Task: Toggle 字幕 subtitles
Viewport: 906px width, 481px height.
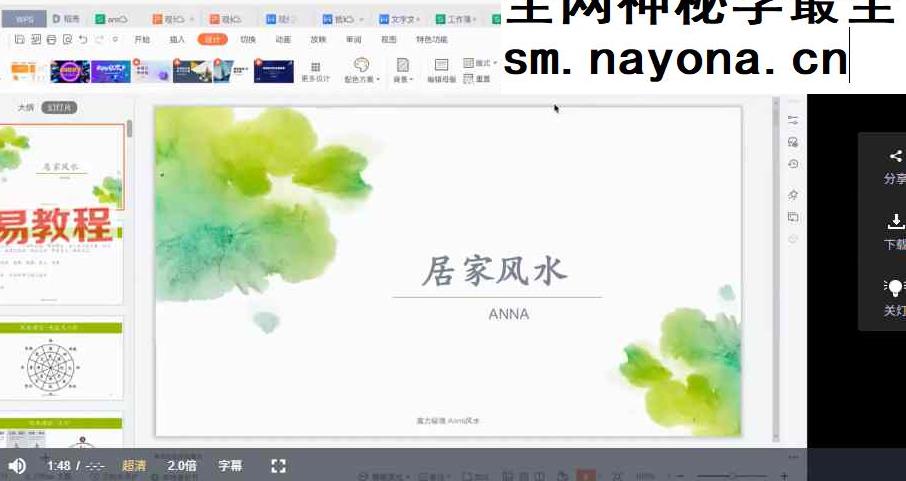Action: pos(230,466)
